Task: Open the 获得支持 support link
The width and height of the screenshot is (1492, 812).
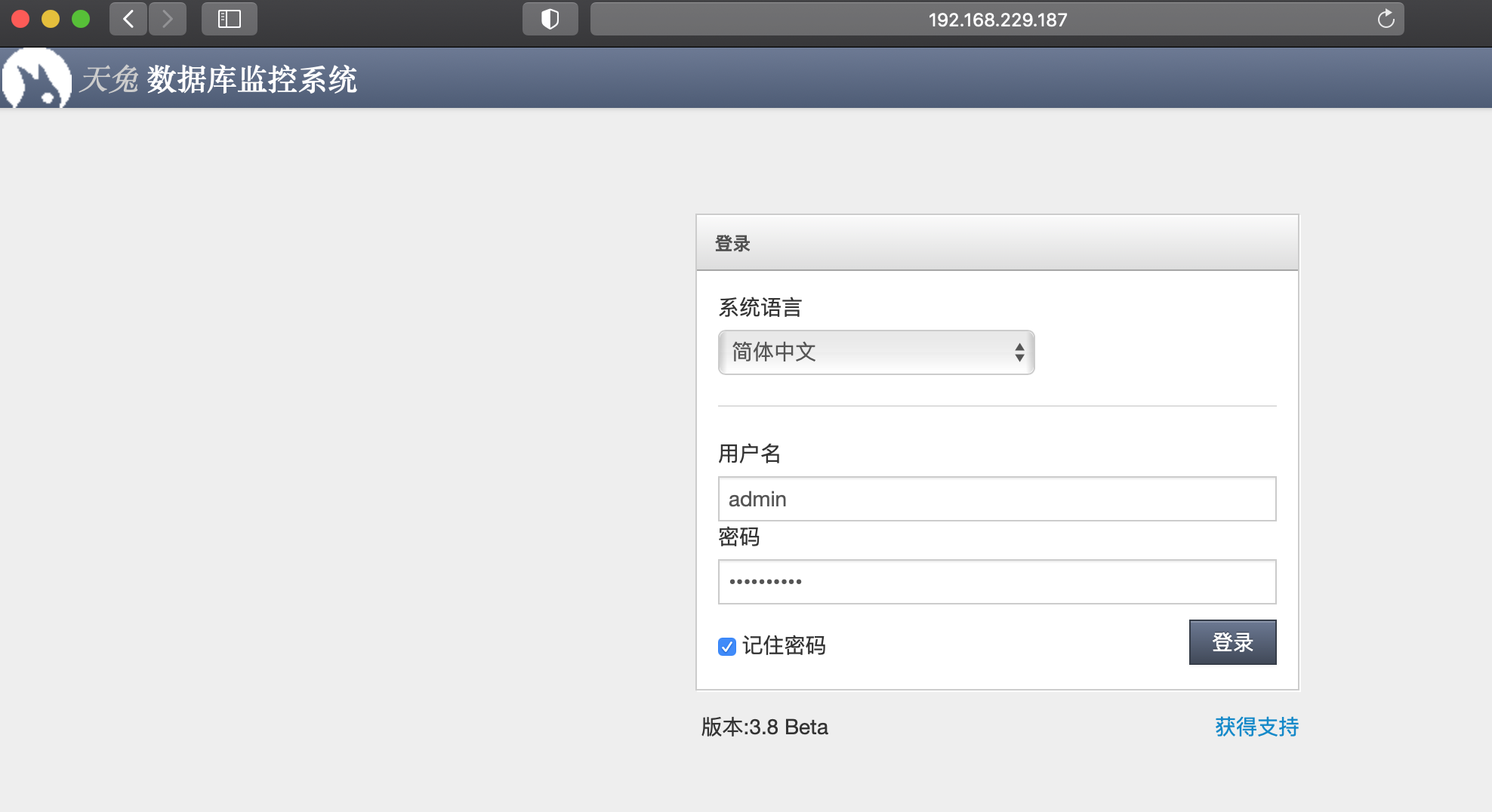Action: (1256, 727)
